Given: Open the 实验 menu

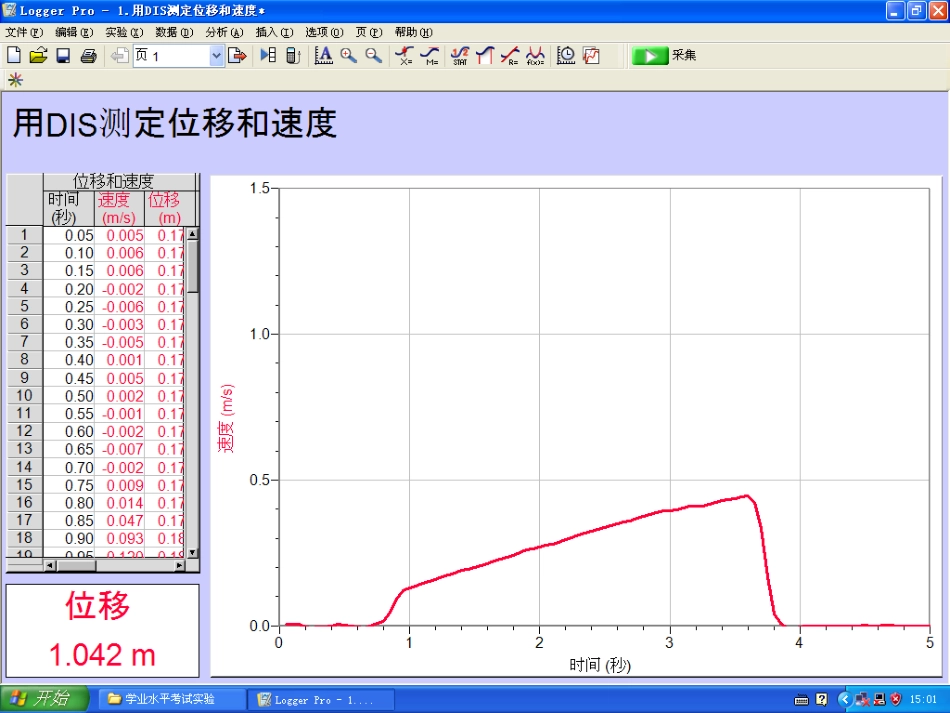Looking at the screenshot, I should point(124,32).
